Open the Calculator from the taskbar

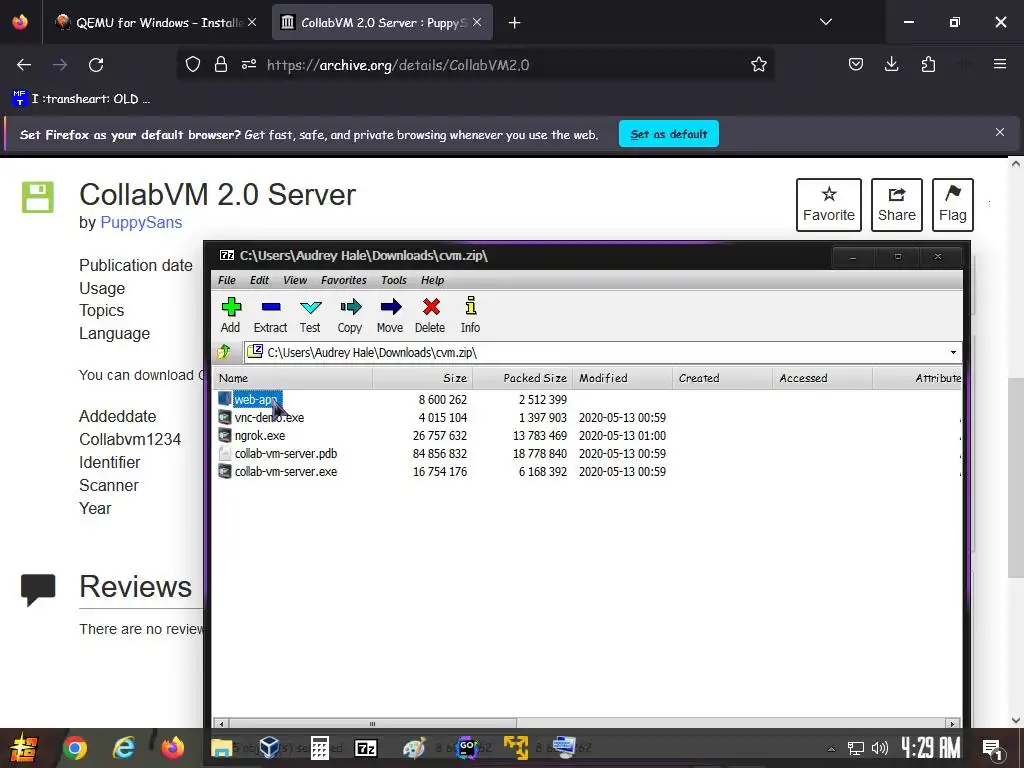click(319, 748)
